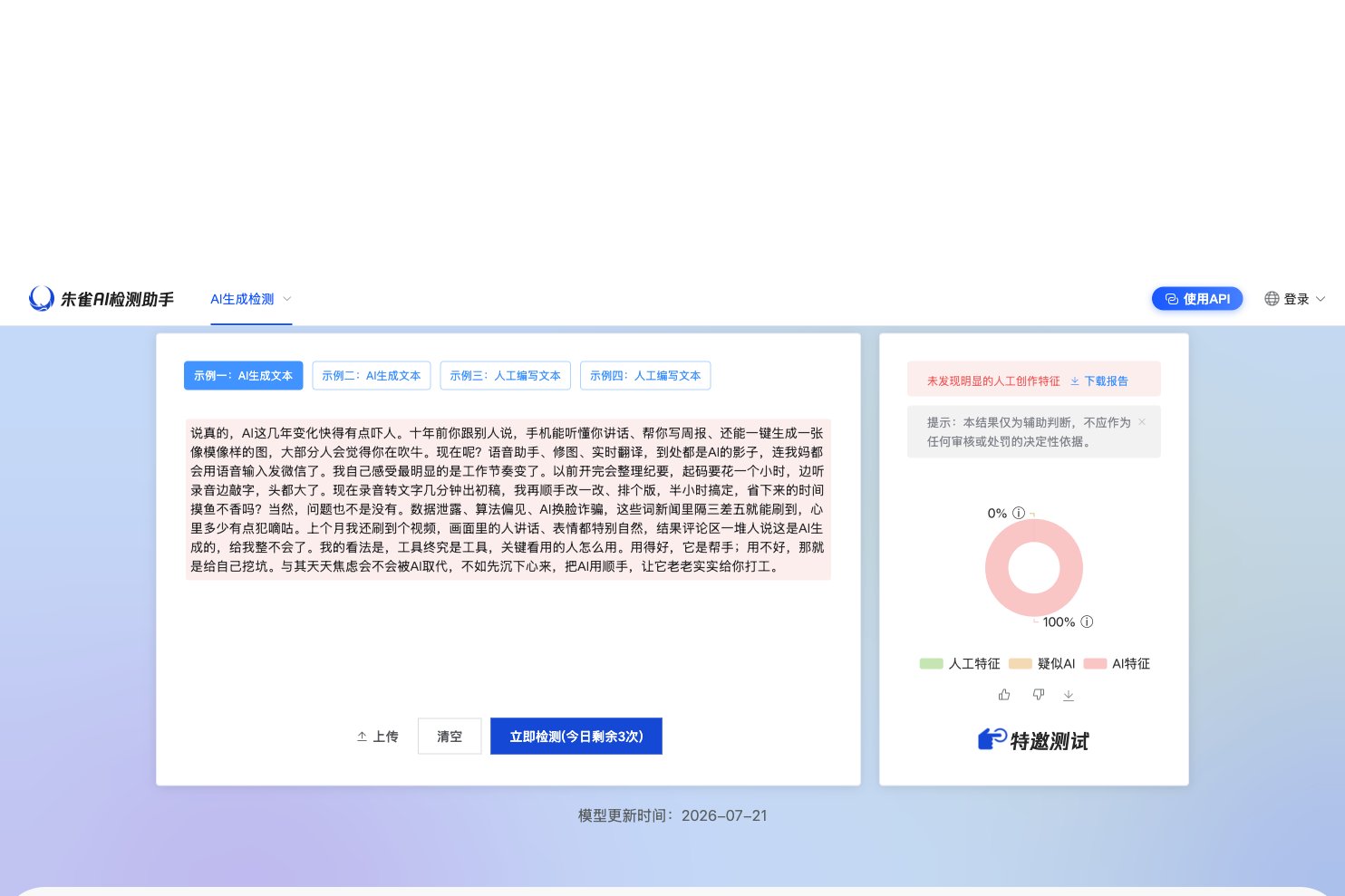Viewport: 1345px width, 896px height.
Task: Open the 特邀测试 banner
Action: (x=1034, y=740)
